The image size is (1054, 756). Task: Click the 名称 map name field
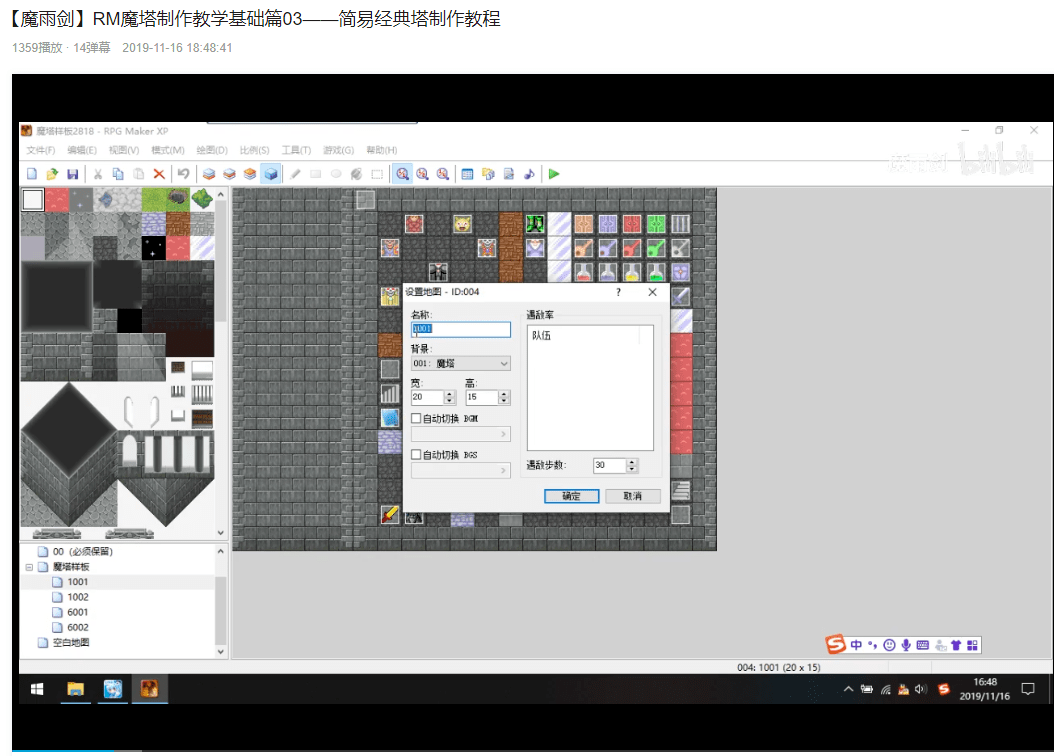tap(460, 329)
